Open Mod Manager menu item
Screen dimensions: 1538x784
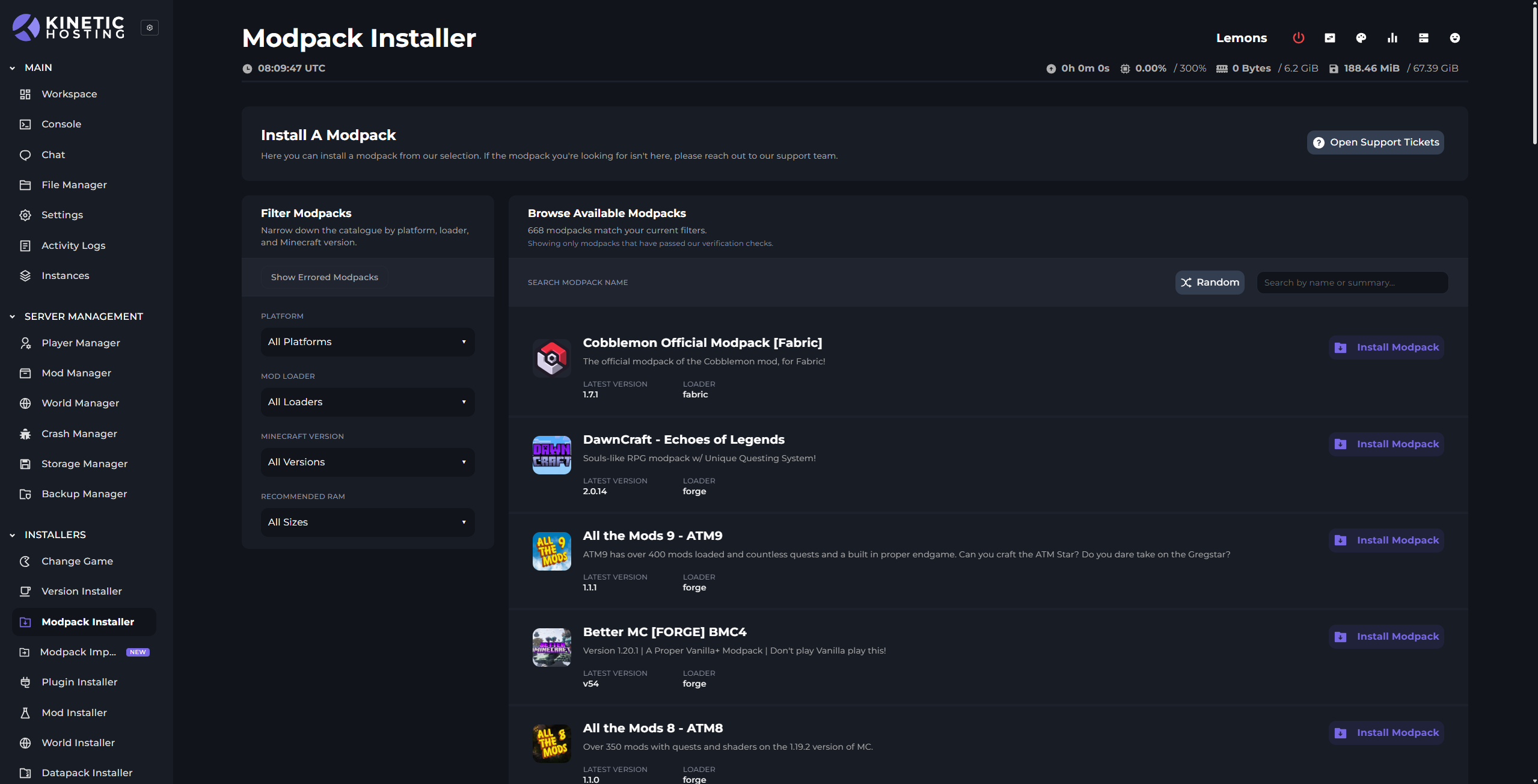click(84, 373)
